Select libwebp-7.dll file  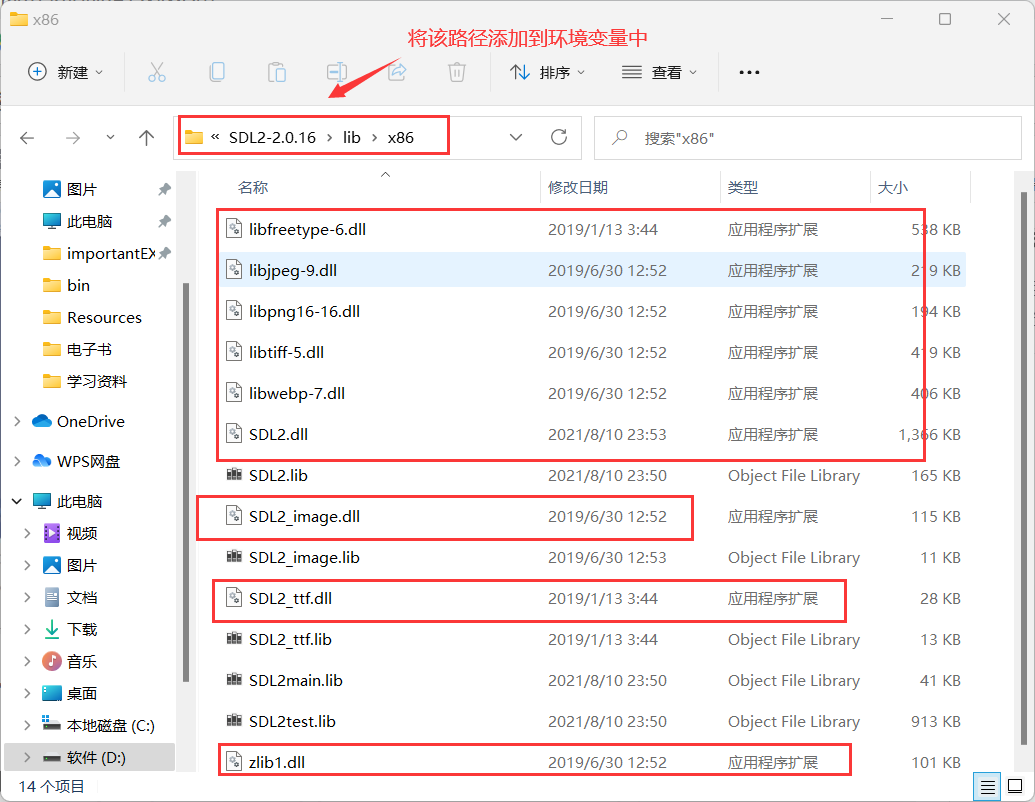[x=296, y=393]
